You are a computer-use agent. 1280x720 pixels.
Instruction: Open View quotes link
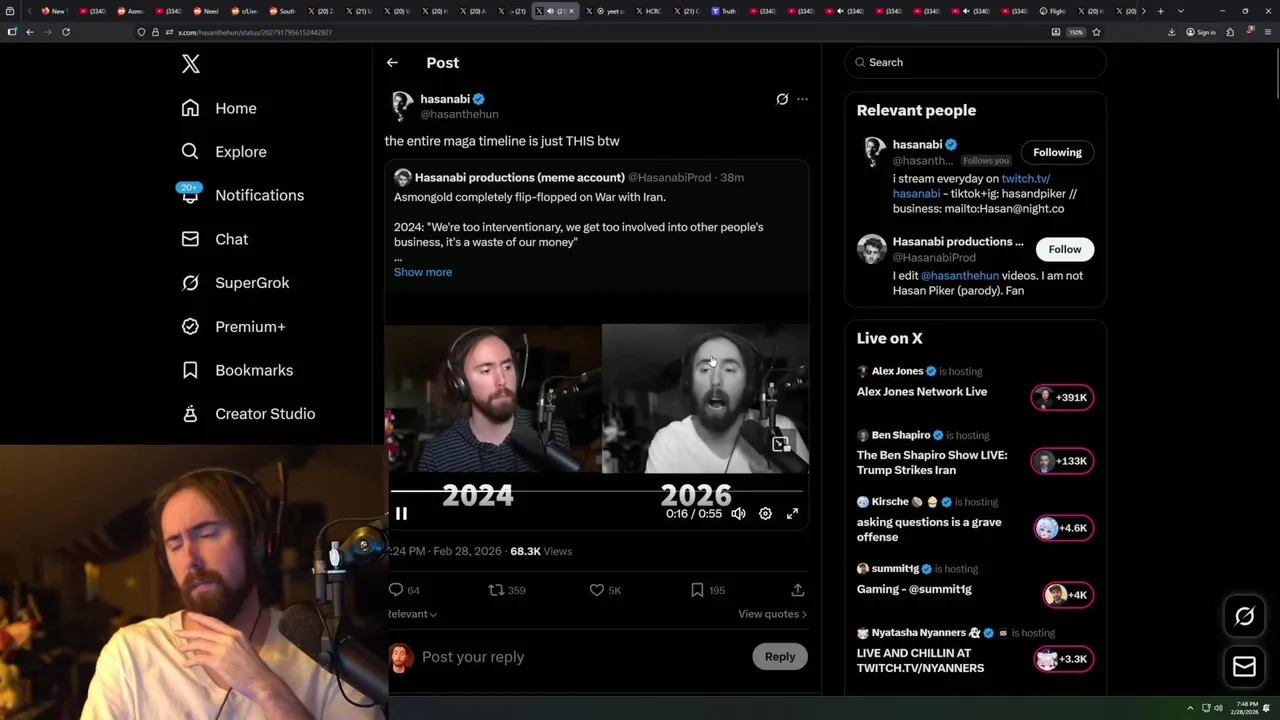coord(772,614)
